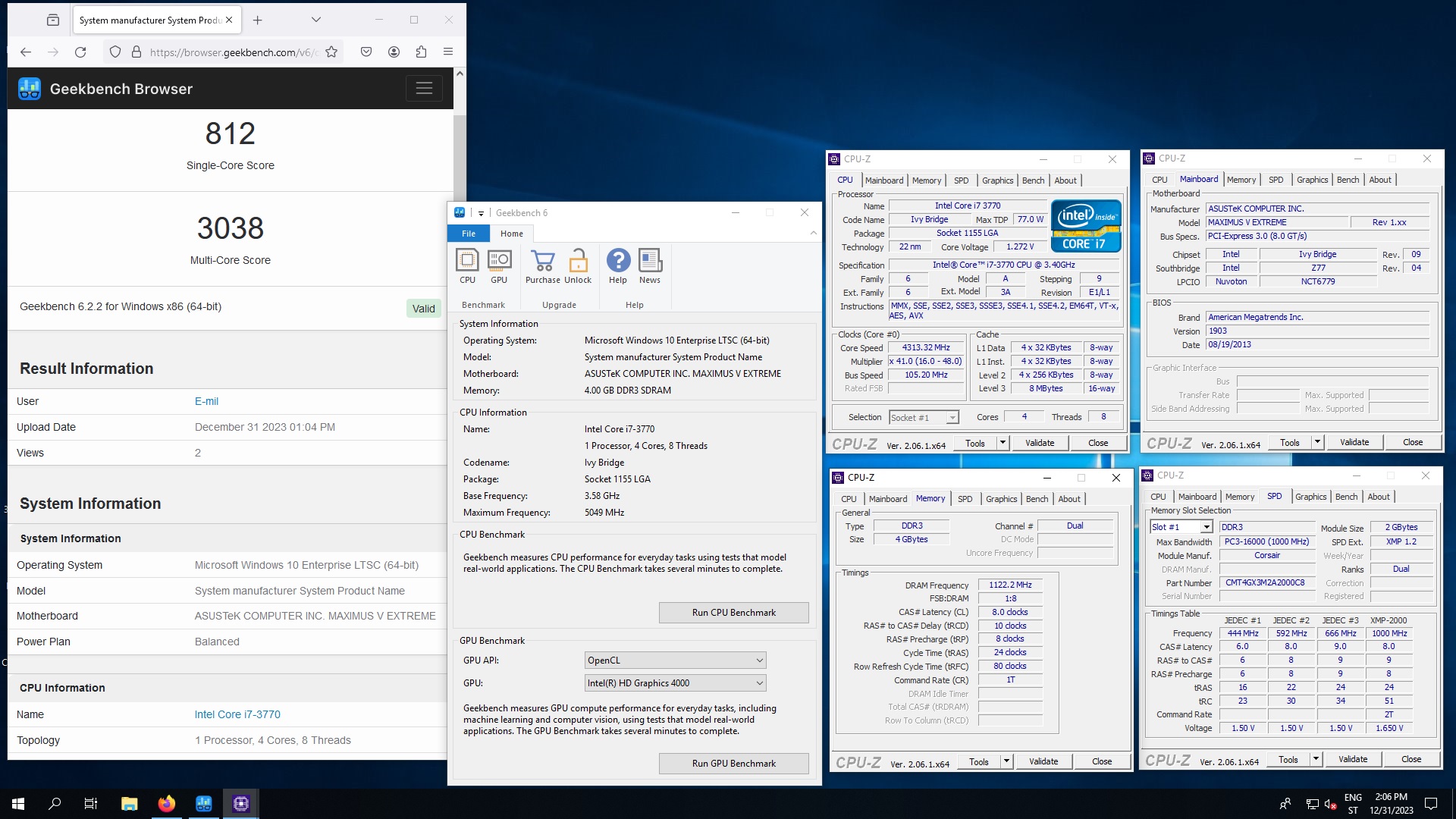Viewport: 1456px width, 819px height.
Task: Click the ENG ST language indicator in the tray
Action: [1353, 804]
